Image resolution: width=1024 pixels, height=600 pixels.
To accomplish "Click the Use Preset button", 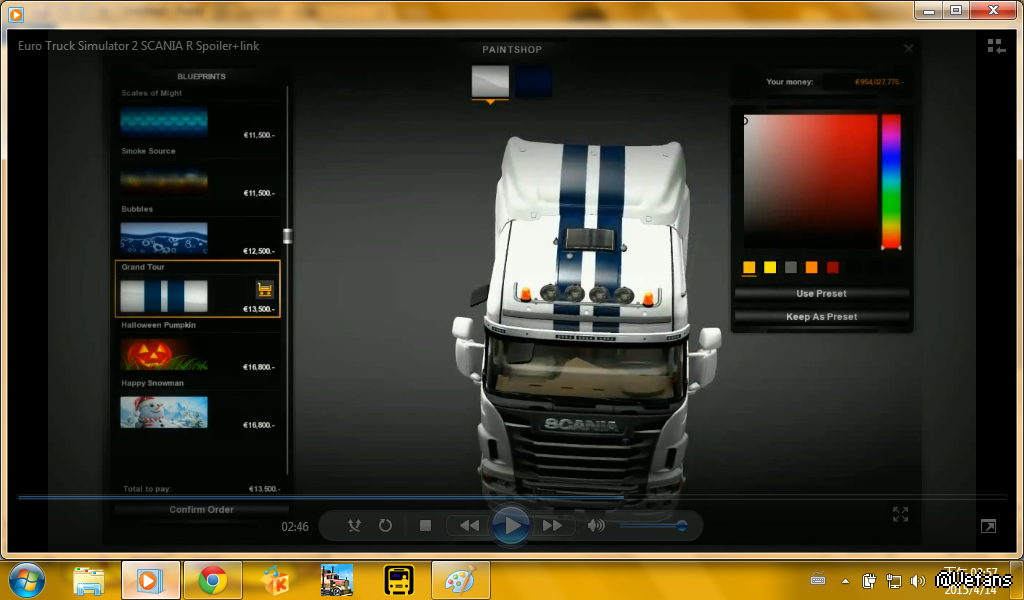I will 821,294.
